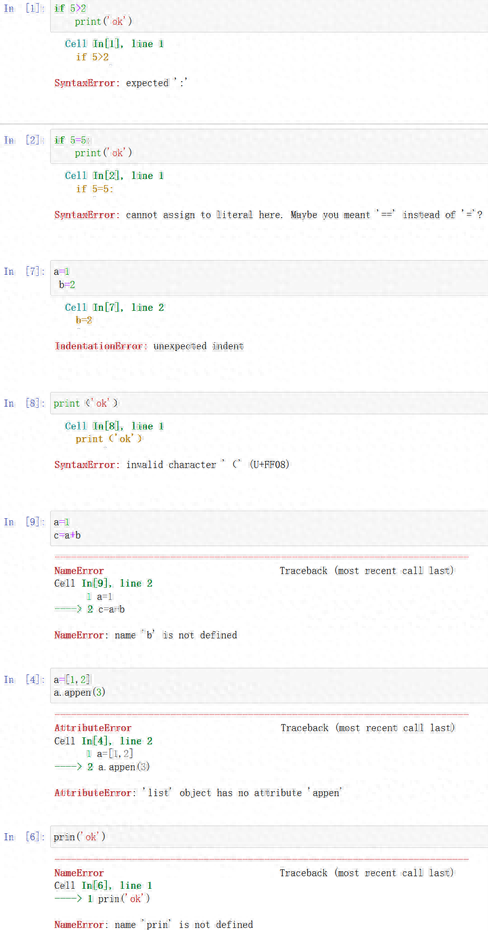Viewport: 488px width, 931px height.
Task: Click 'Cell In[6], line 1' output text
Action: (x=103, y=885)
